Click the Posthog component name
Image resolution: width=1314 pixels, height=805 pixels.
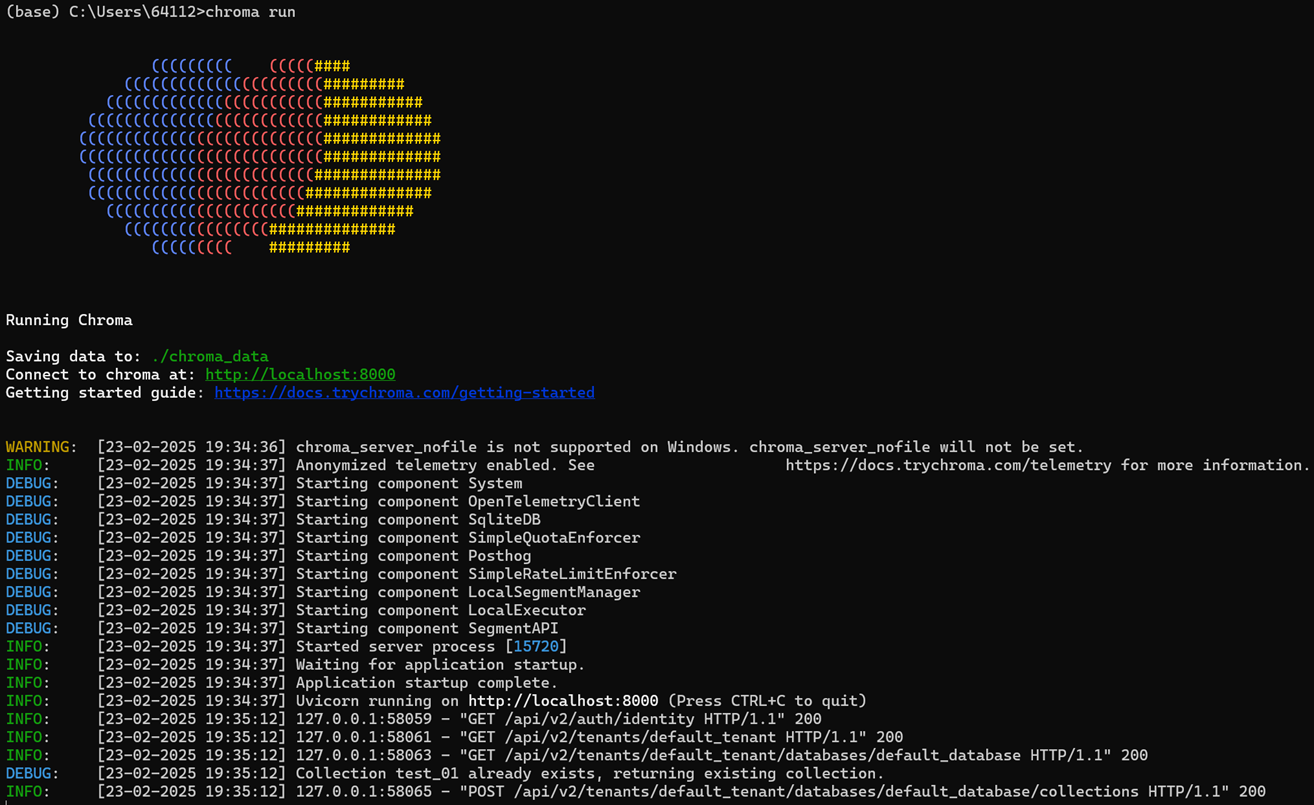(x=500, y=556)
